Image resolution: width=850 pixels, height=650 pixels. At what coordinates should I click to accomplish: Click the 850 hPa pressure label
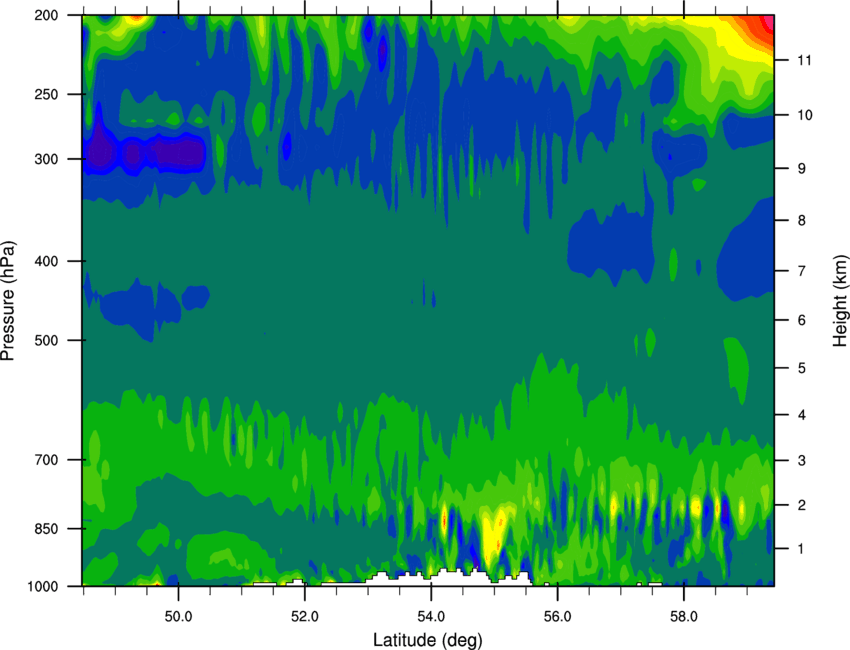(47, 529)
